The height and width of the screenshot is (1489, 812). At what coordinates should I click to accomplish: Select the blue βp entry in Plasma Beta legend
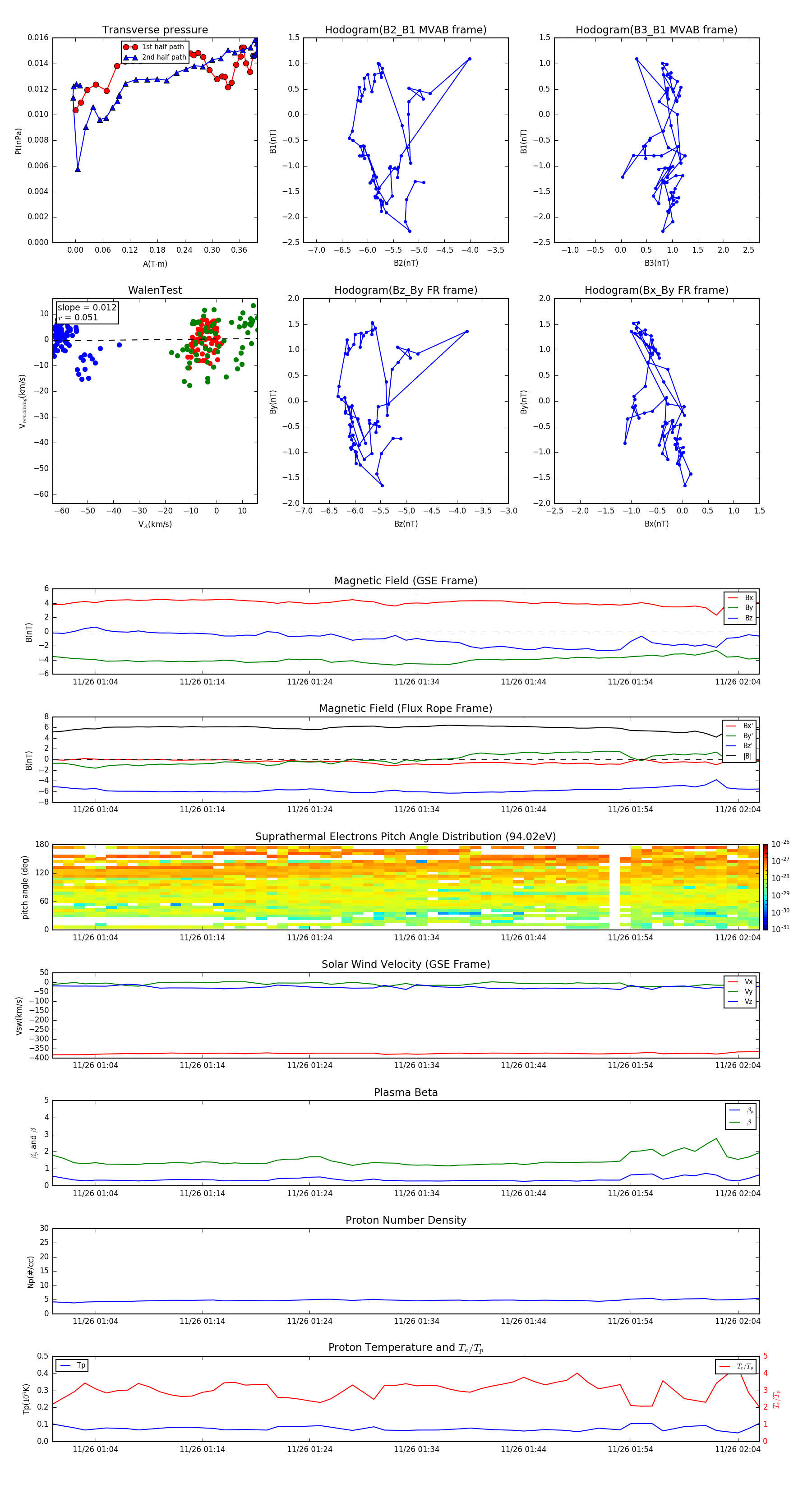[742, 1110]
